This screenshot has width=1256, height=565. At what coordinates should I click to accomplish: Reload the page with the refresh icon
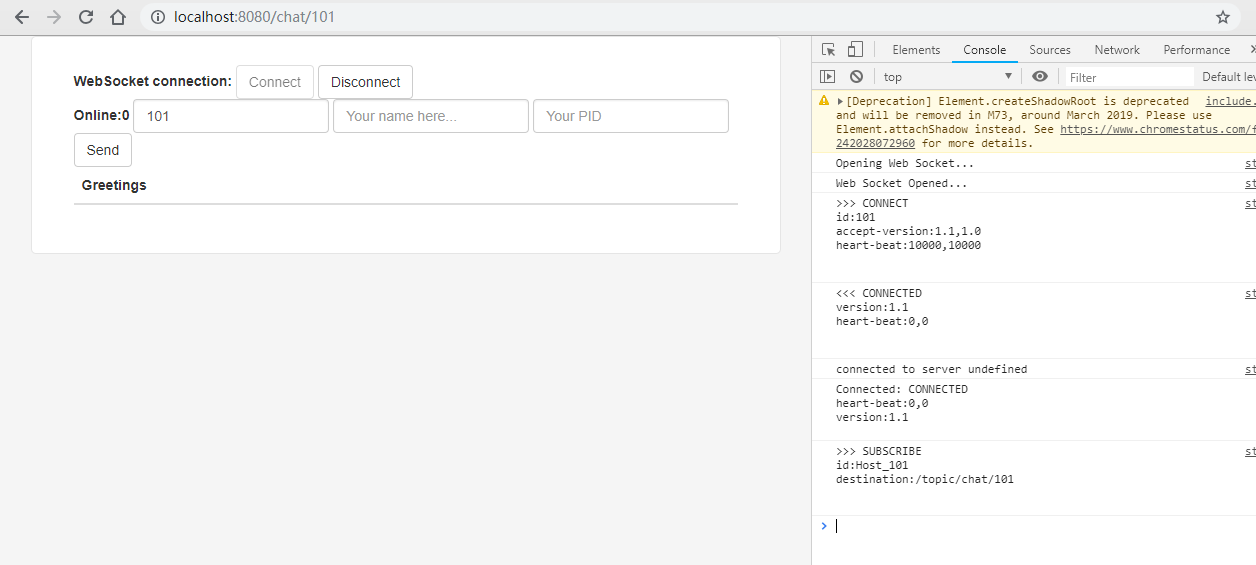tap(86, 17)
